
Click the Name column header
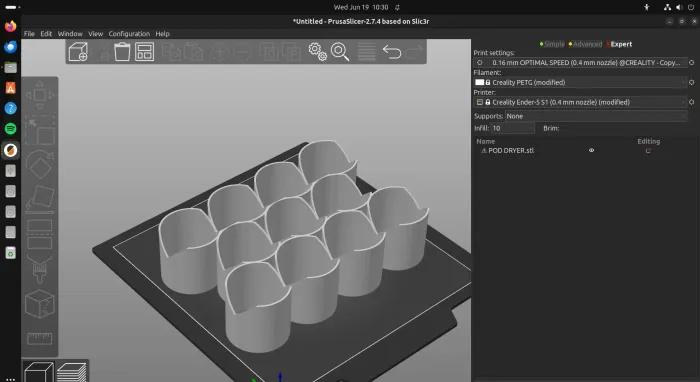(x=485, y=141)
